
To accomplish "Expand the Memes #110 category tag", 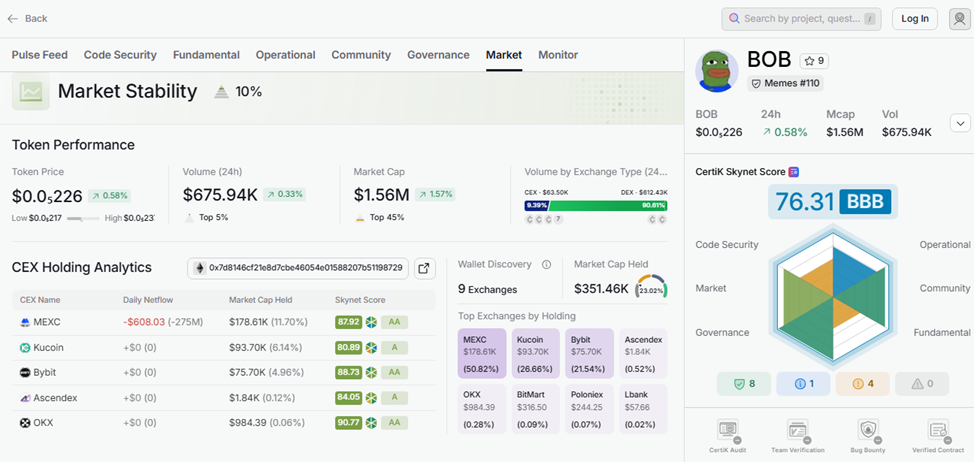I will coord(786,84).
